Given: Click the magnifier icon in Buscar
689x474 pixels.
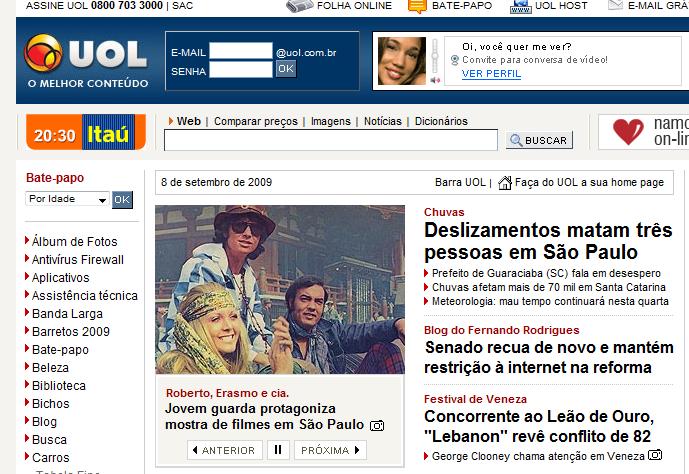Looking at the screenshot, I should pyautogui.click(x=515, y=140).
